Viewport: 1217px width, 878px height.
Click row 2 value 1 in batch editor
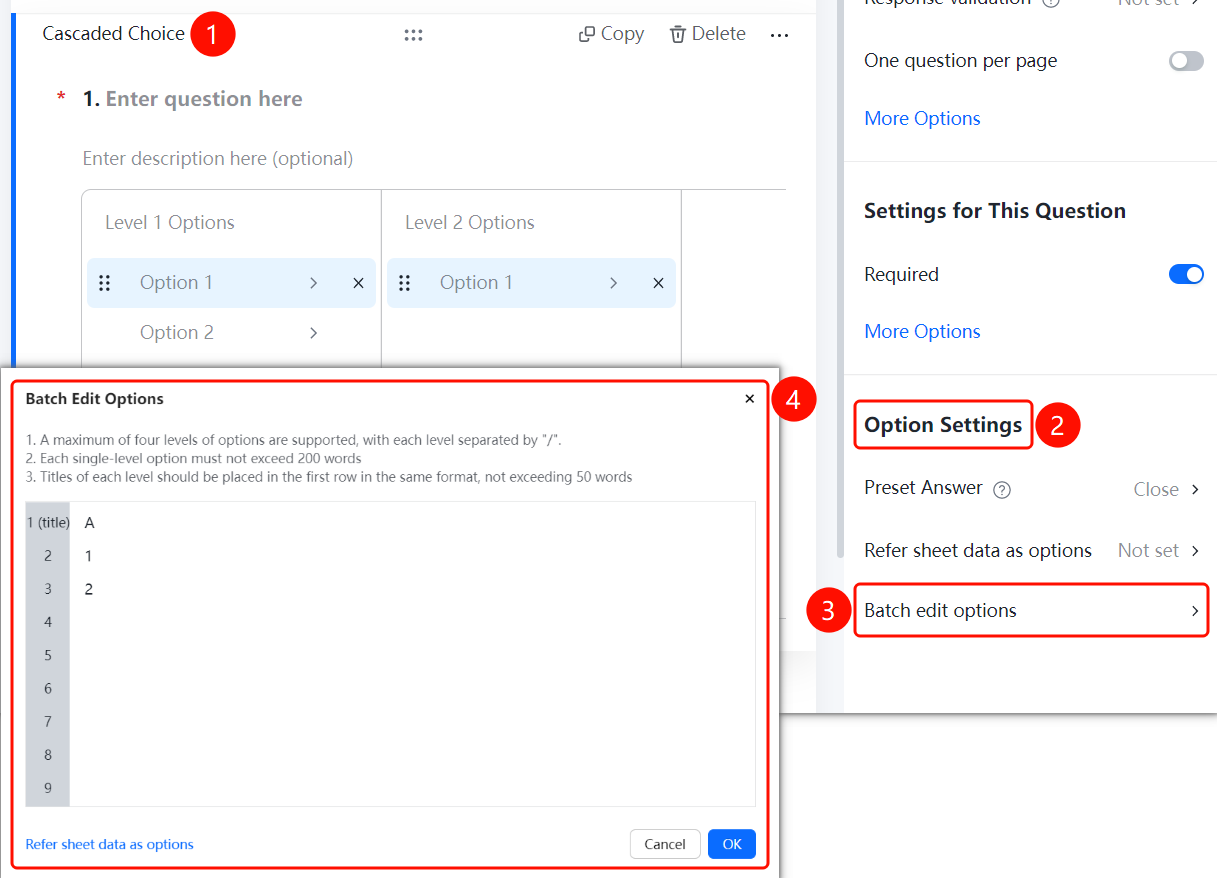pos(89,556)
